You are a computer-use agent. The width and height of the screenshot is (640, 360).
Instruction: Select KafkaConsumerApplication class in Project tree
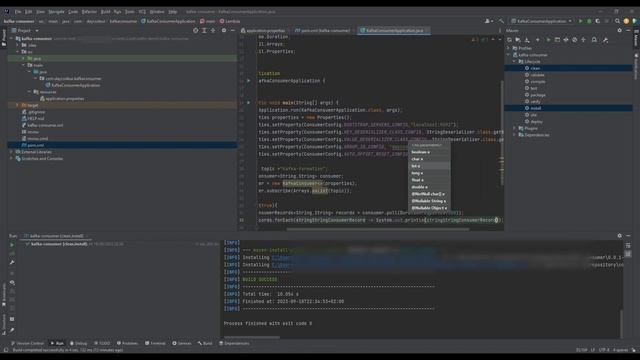[76, 85]
